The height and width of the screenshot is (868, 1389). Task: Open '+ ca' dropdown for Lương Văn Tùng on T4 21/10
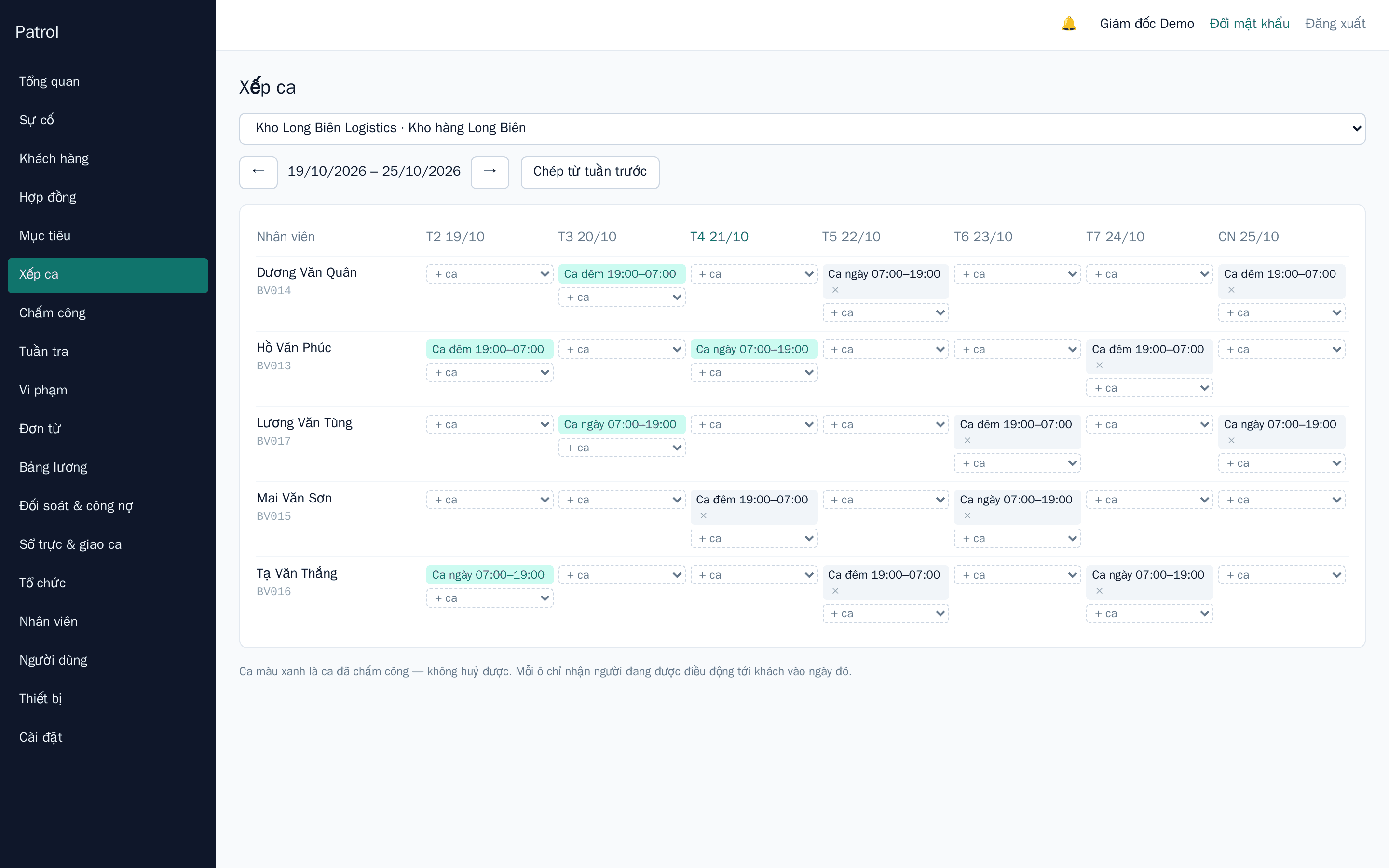point(754,424)
